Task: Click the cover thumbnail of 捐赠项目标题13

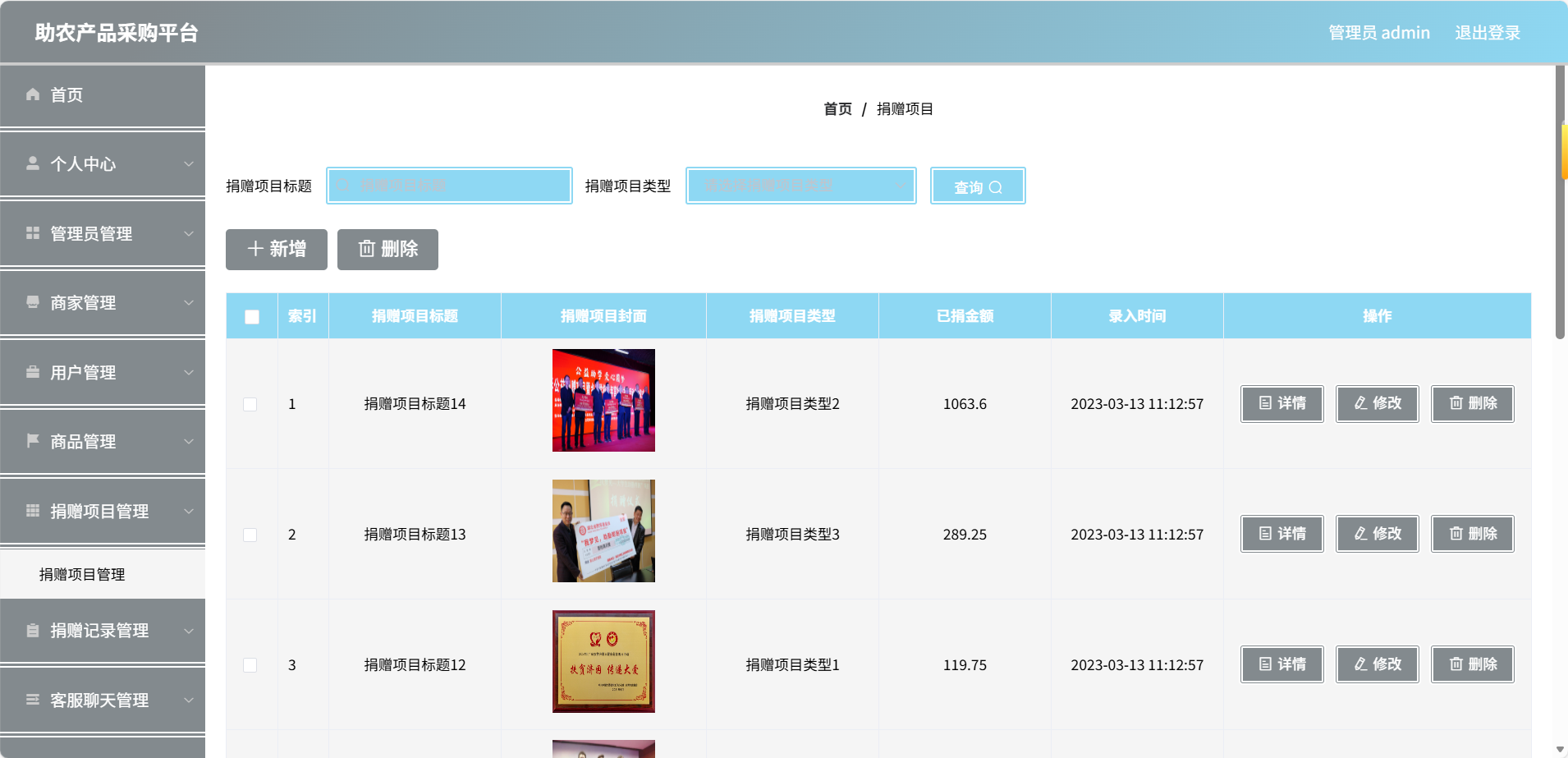Action: [603, 531]
